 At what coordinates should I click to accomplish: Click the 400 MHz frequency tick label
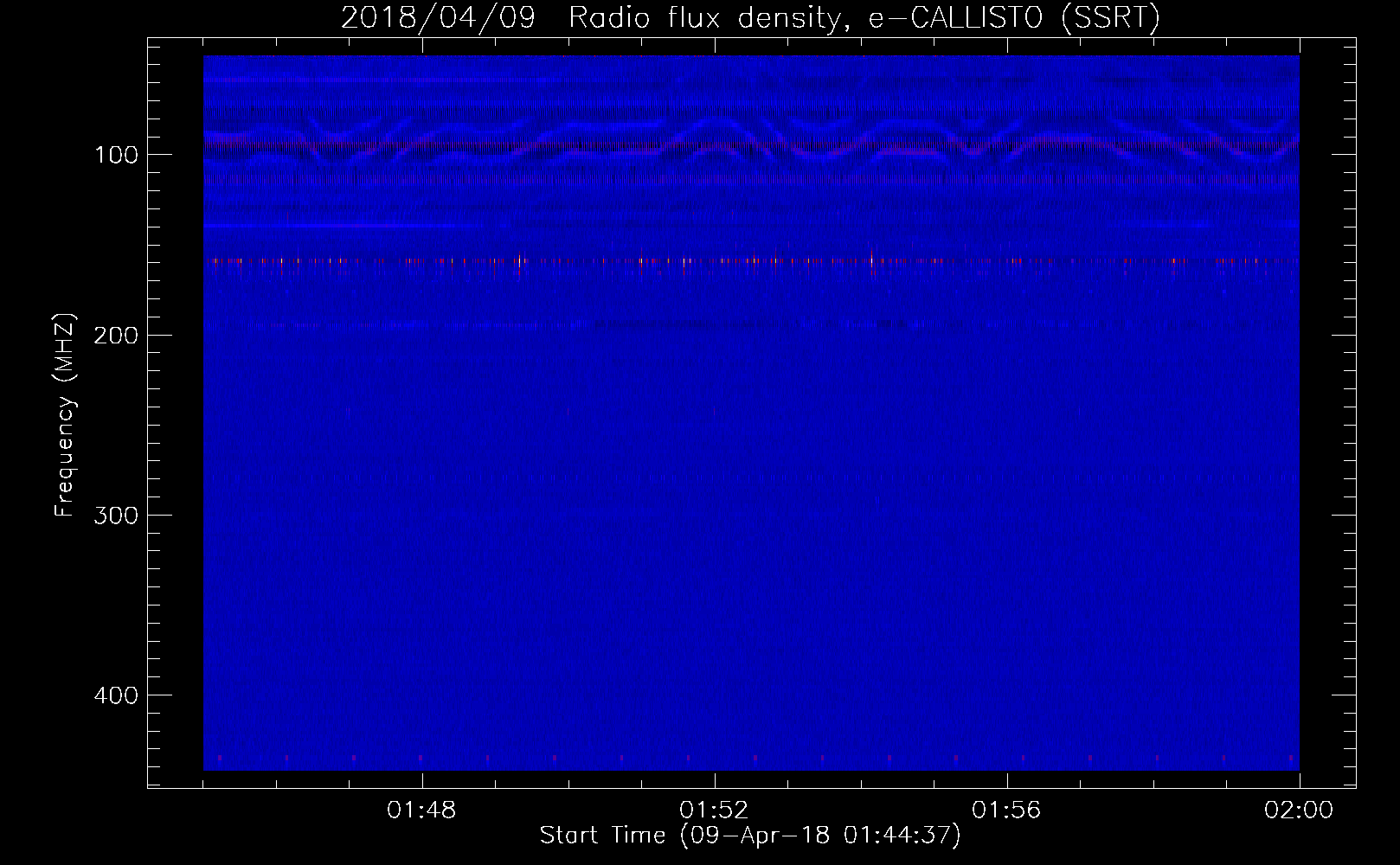coord(116,695)
